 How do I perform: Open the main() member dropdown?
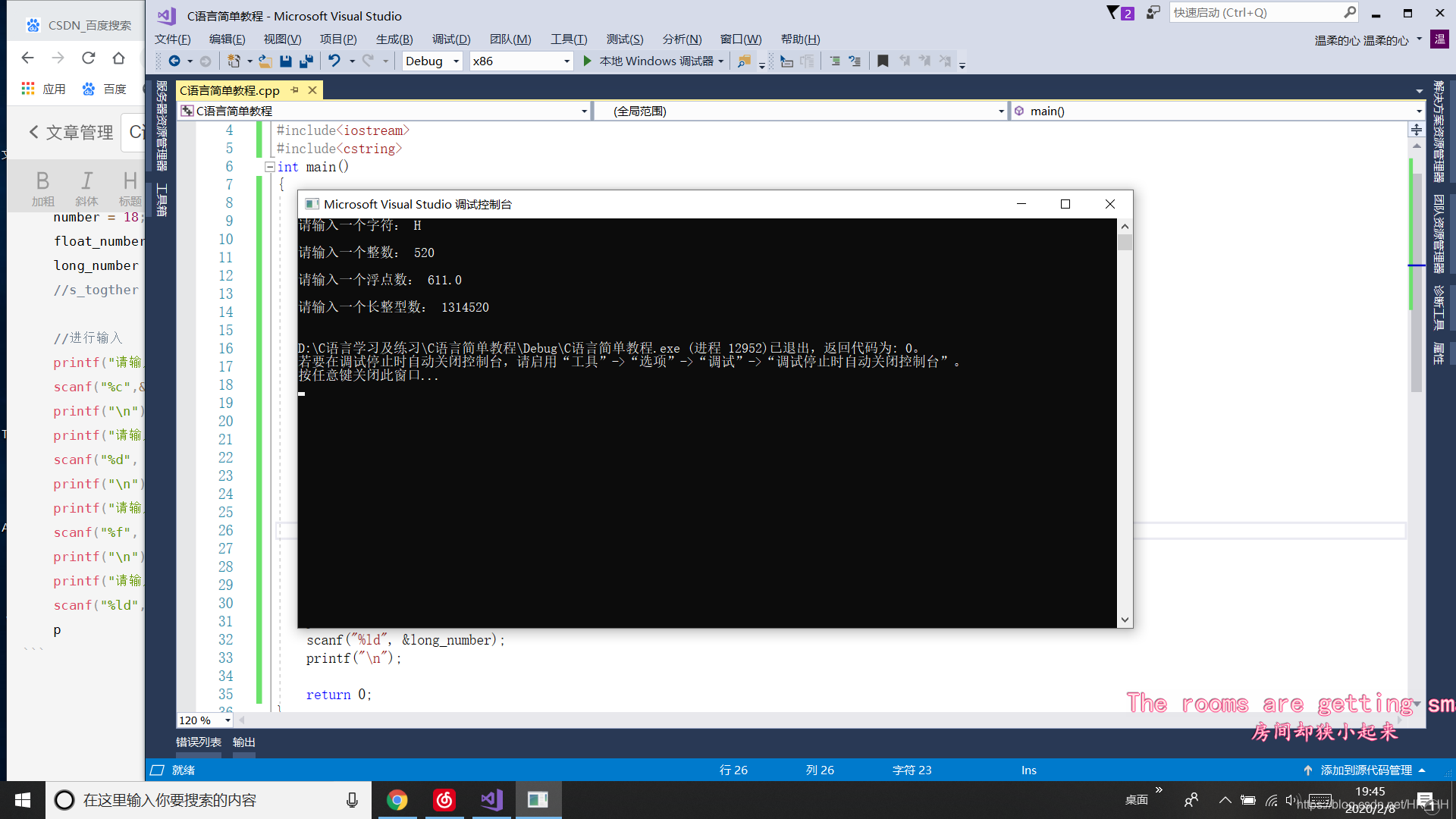(x=1218, y=111)
